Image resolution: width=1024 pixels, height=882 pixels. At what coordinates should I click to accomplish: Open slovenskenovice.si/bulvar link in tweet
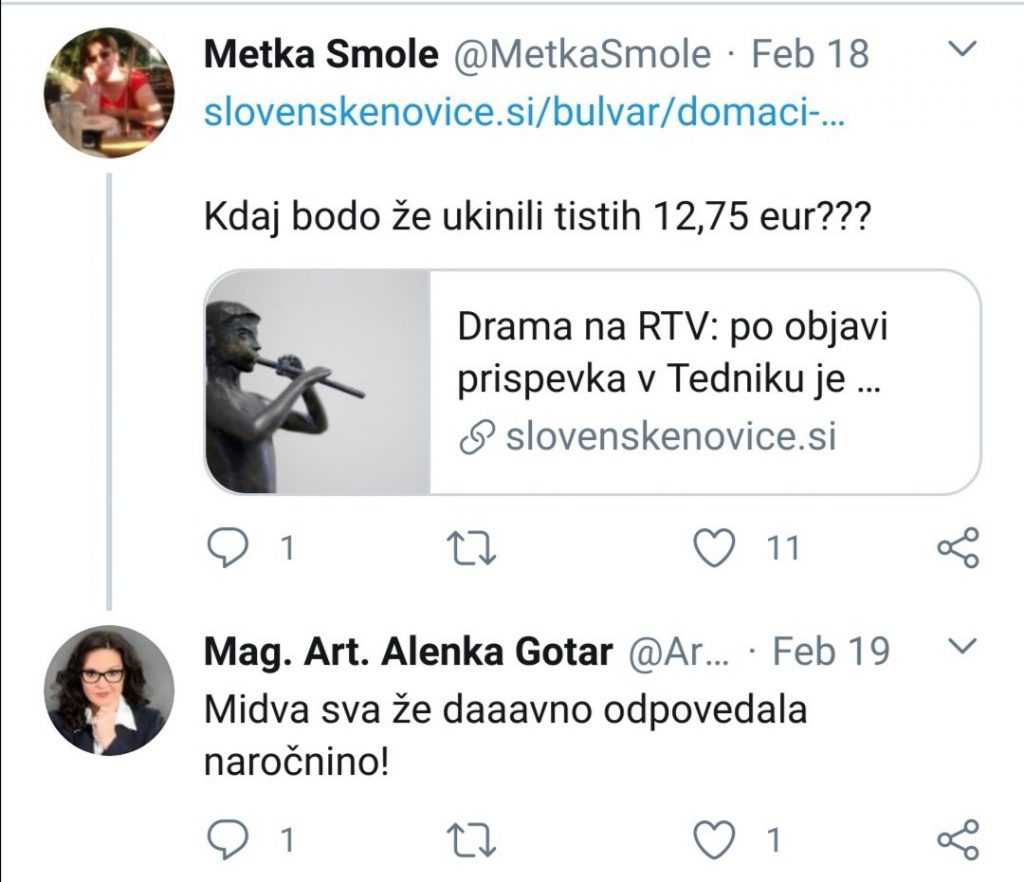pos(524,111)
